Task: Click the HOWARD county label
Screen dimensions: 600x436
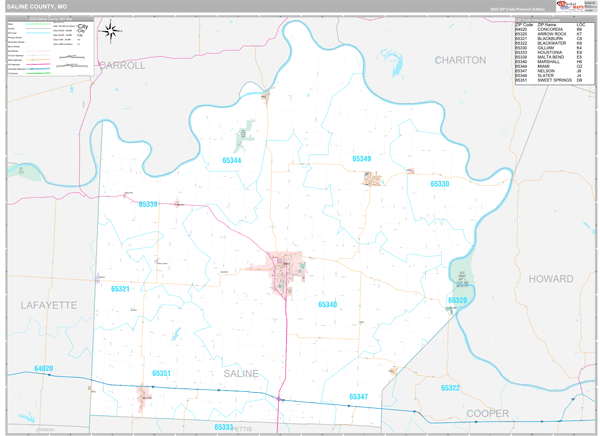Action: click(551, 279)
